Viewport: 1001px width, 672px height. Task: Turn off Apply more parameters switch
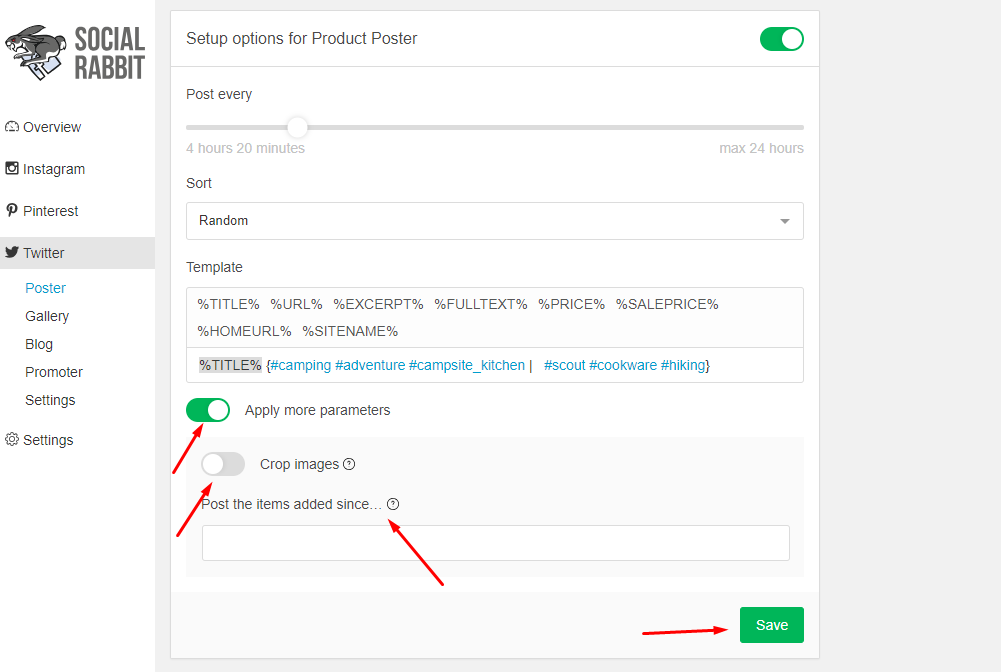tap(208, 410)
